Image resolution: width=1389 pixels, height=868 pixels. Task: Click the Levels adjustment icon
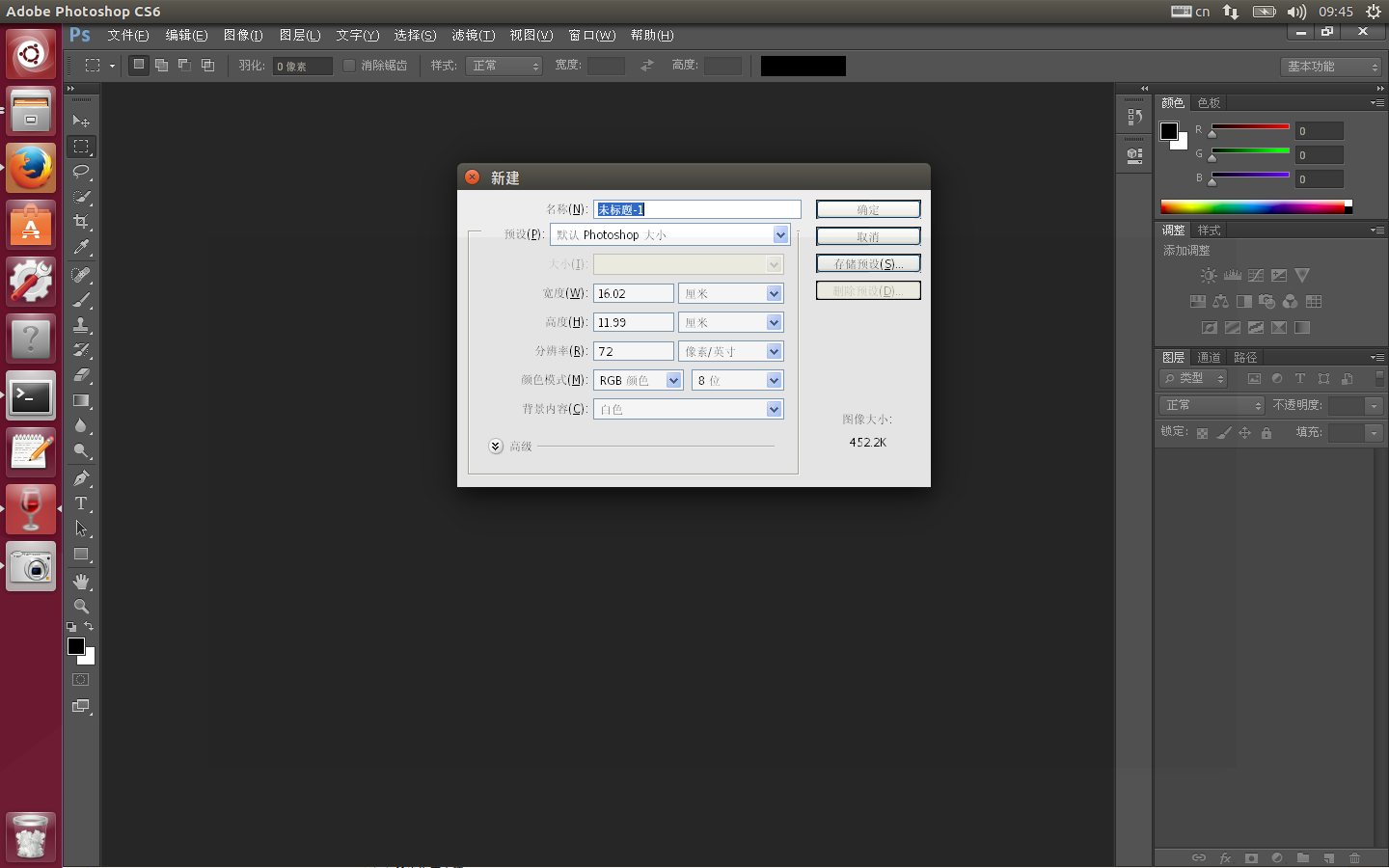point(1233,276)
